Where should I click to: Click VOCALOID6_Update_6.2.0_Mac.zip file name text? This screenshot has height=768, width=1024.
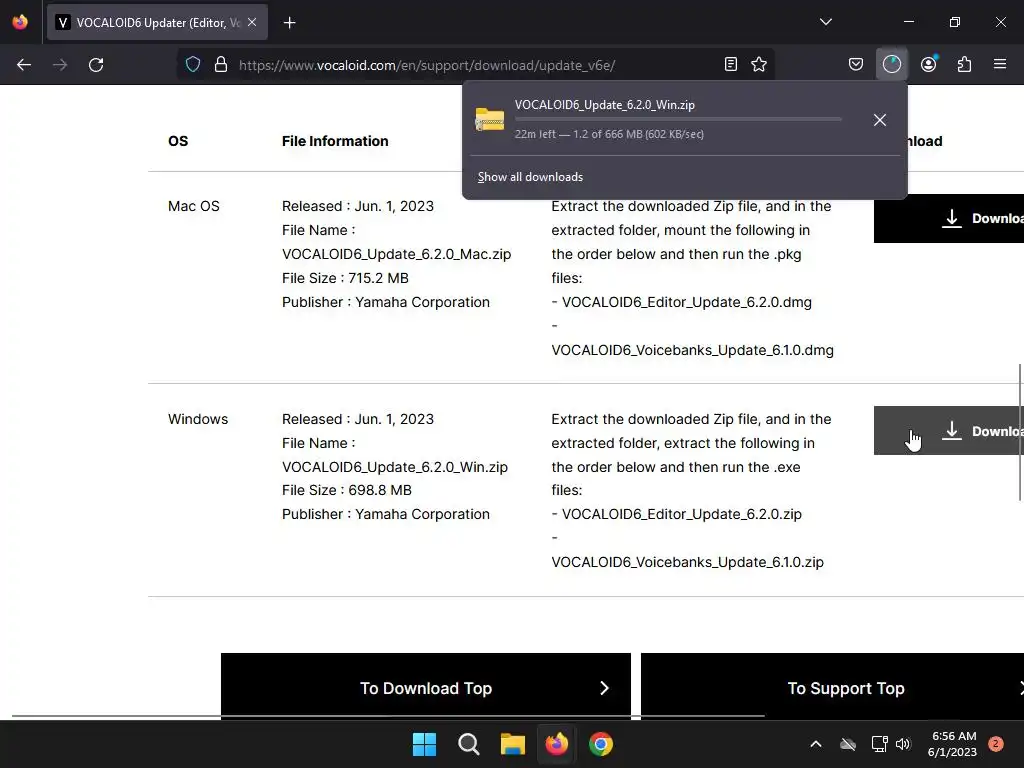point(396,254)
